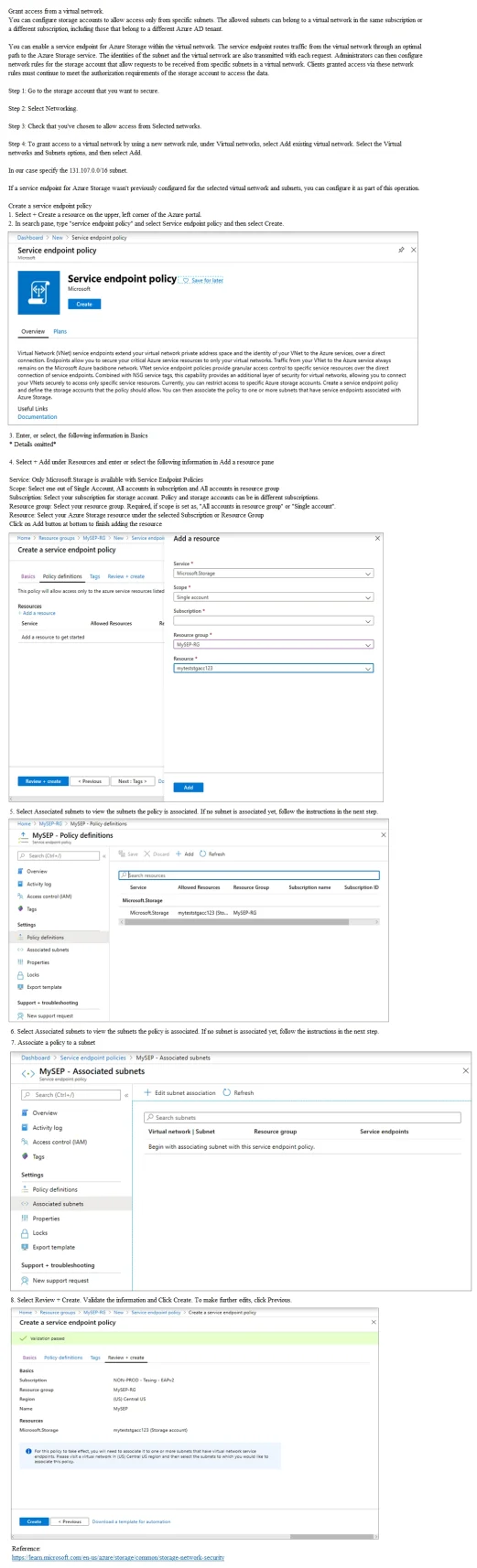477x1568 pixels.
Task: Select Activity log in the MySEP Policy definitions sidebar
Action: (39, 885)
